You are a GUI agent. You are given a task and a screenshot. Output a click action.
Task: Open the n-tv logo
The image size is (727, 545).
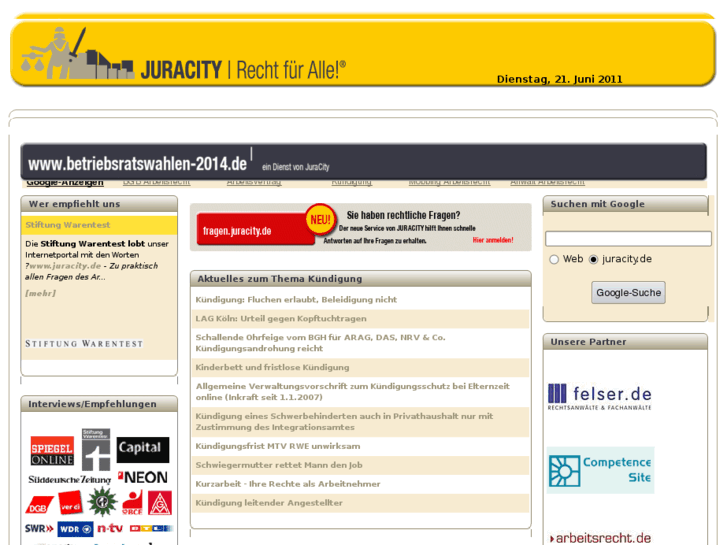tap(110, 528)
